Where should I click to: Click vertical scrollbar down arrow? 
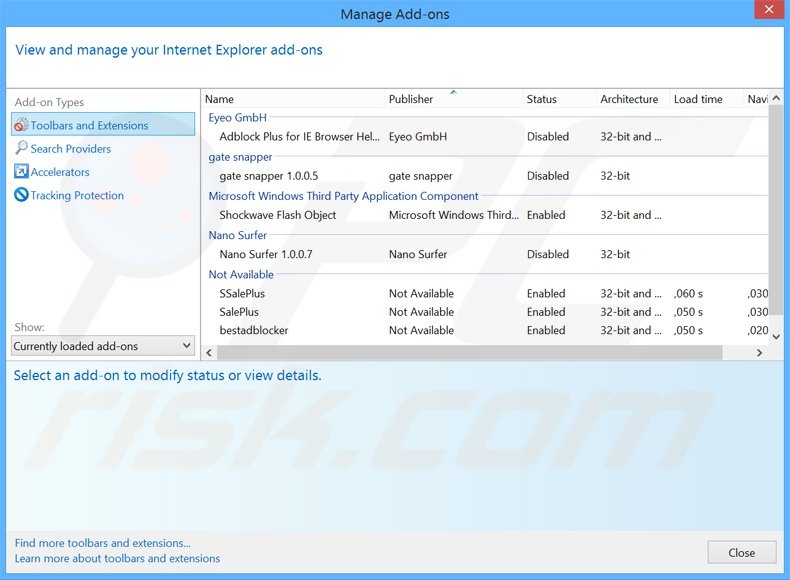click(776, 337)
